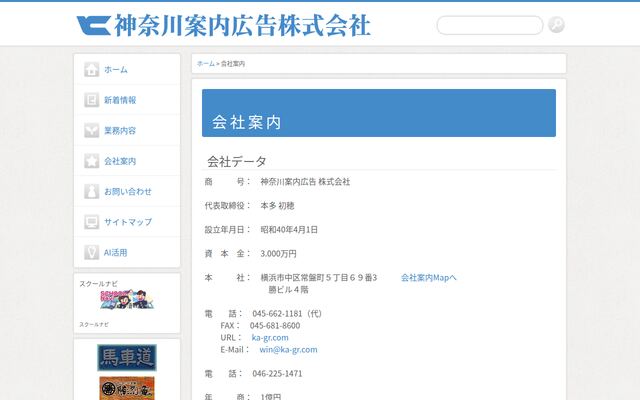Click the company logo mark in header

pyautogui.click(x=93, y=26)
